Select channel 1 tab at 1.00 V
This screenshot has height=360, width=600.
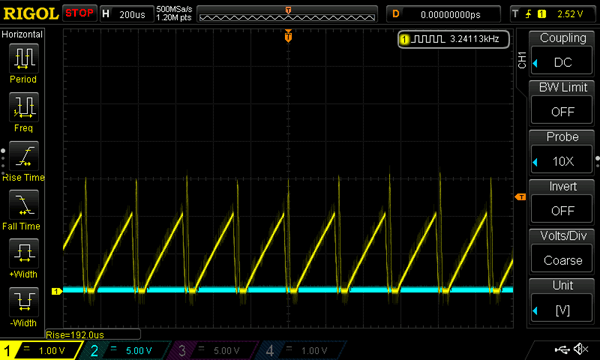(40, 350)
